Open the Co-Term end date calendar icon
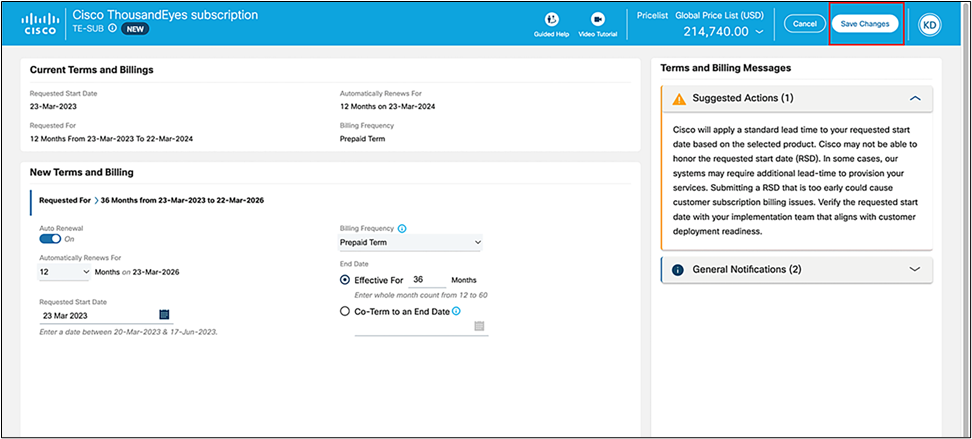The image size is (972, 439). click(x=479, y=326)
